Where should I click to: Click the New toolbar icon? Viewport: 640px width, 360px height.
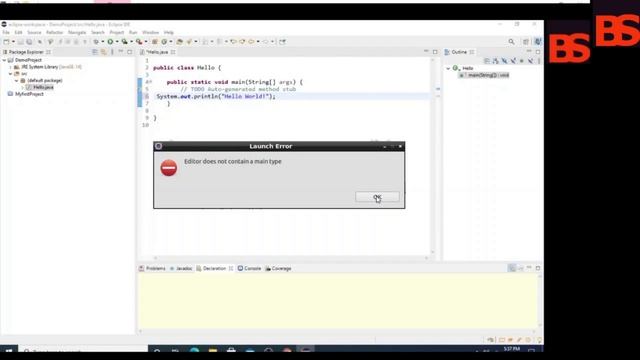[x=6, y=42]
